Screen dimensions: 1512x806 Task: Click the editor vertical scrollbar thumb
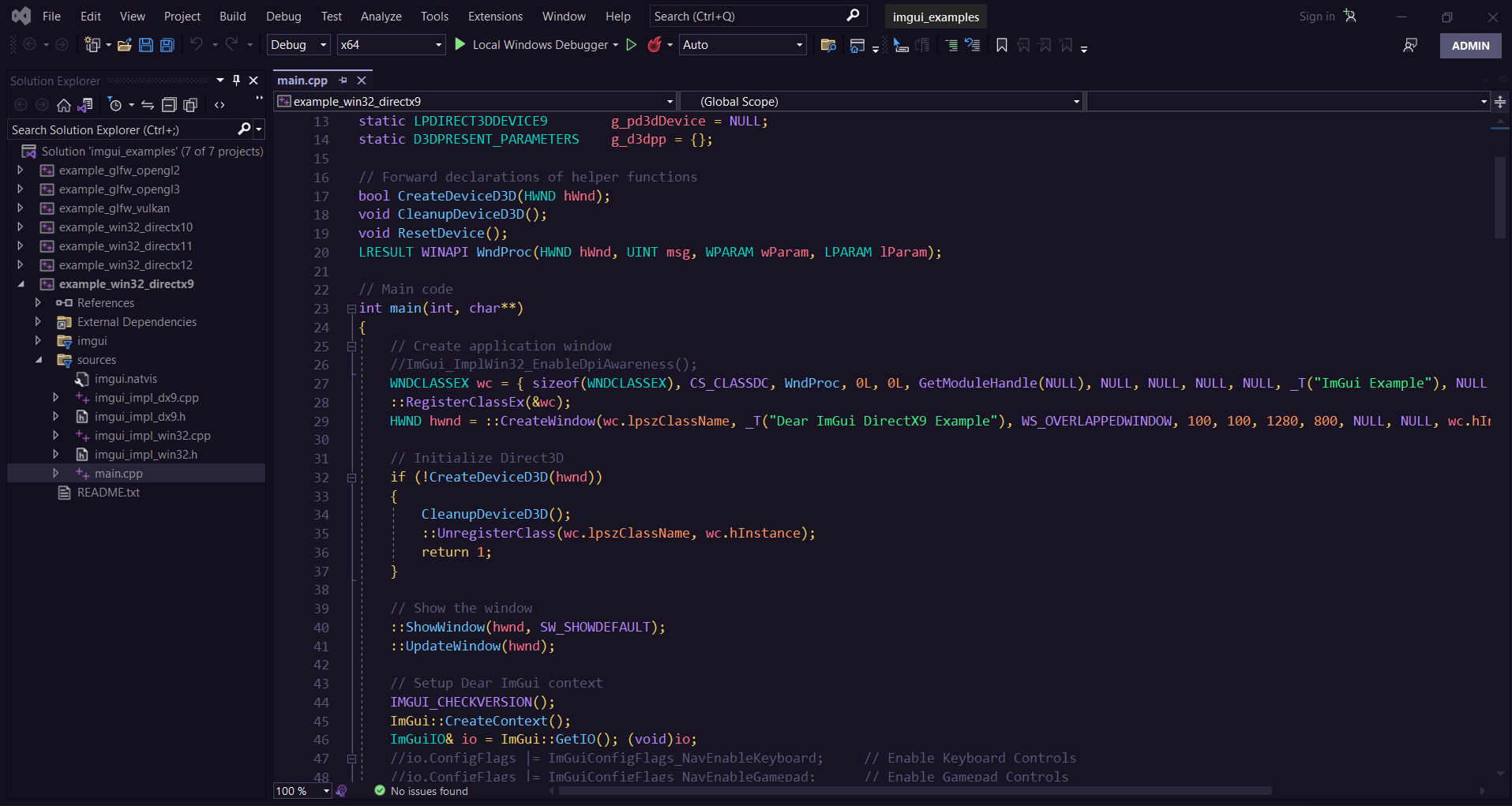click(1499, 197)
